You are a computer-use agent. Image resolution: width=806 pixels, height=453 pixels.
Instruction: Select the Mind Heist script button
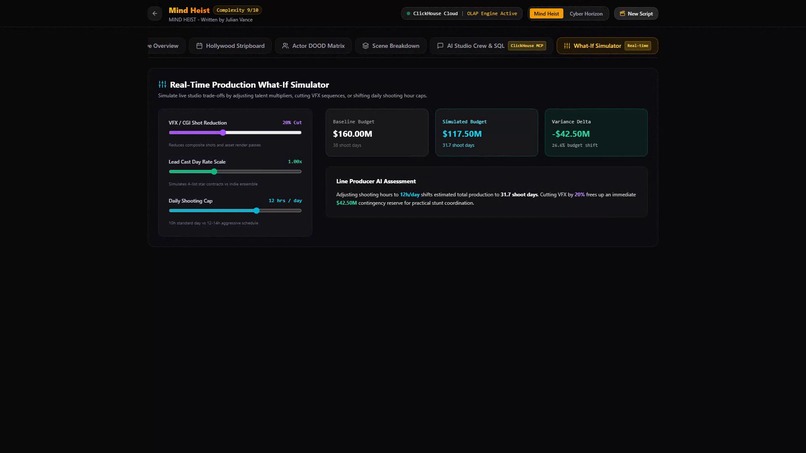point(546,13)
